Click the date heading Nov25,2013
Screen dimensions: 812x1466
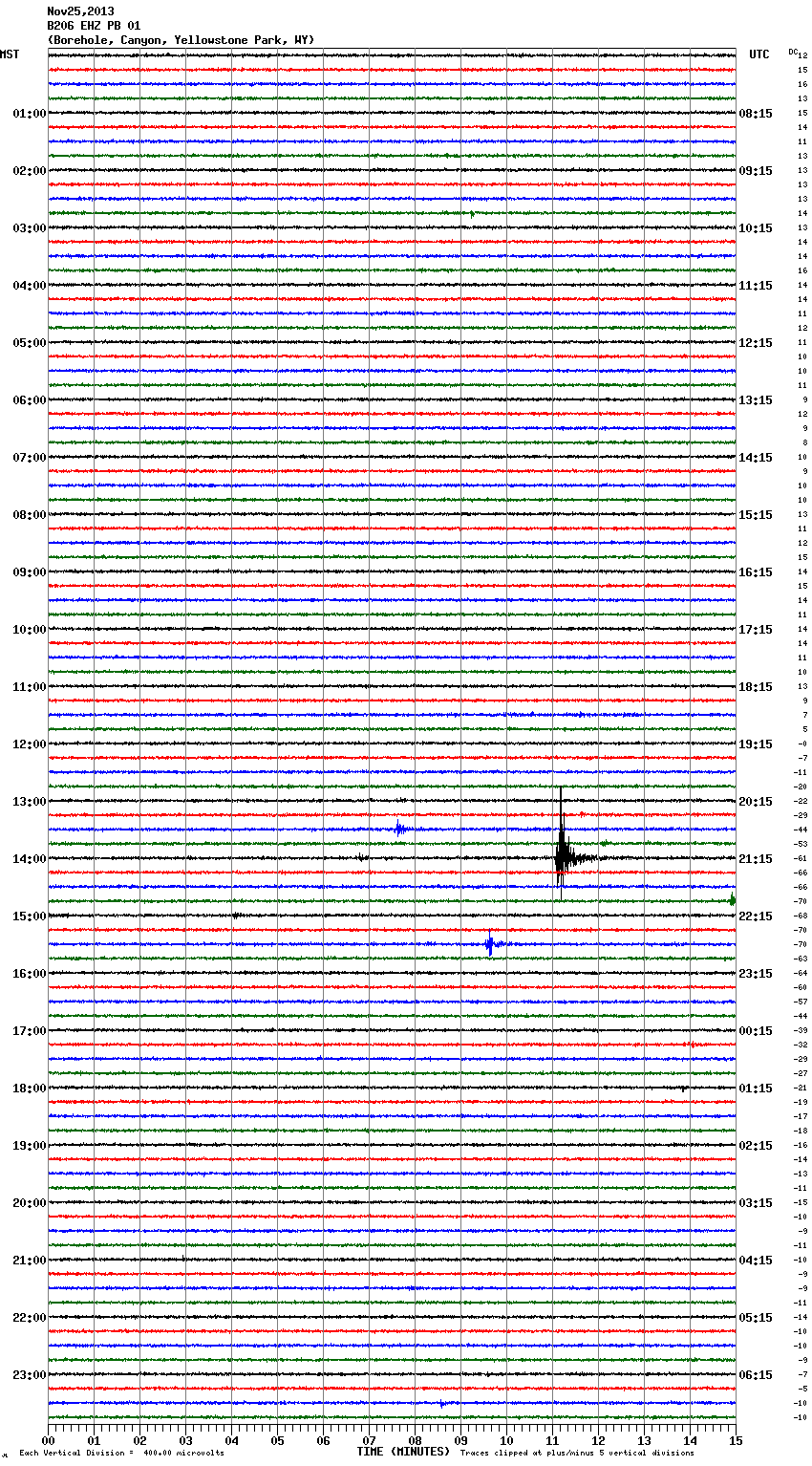click(80, 11)
